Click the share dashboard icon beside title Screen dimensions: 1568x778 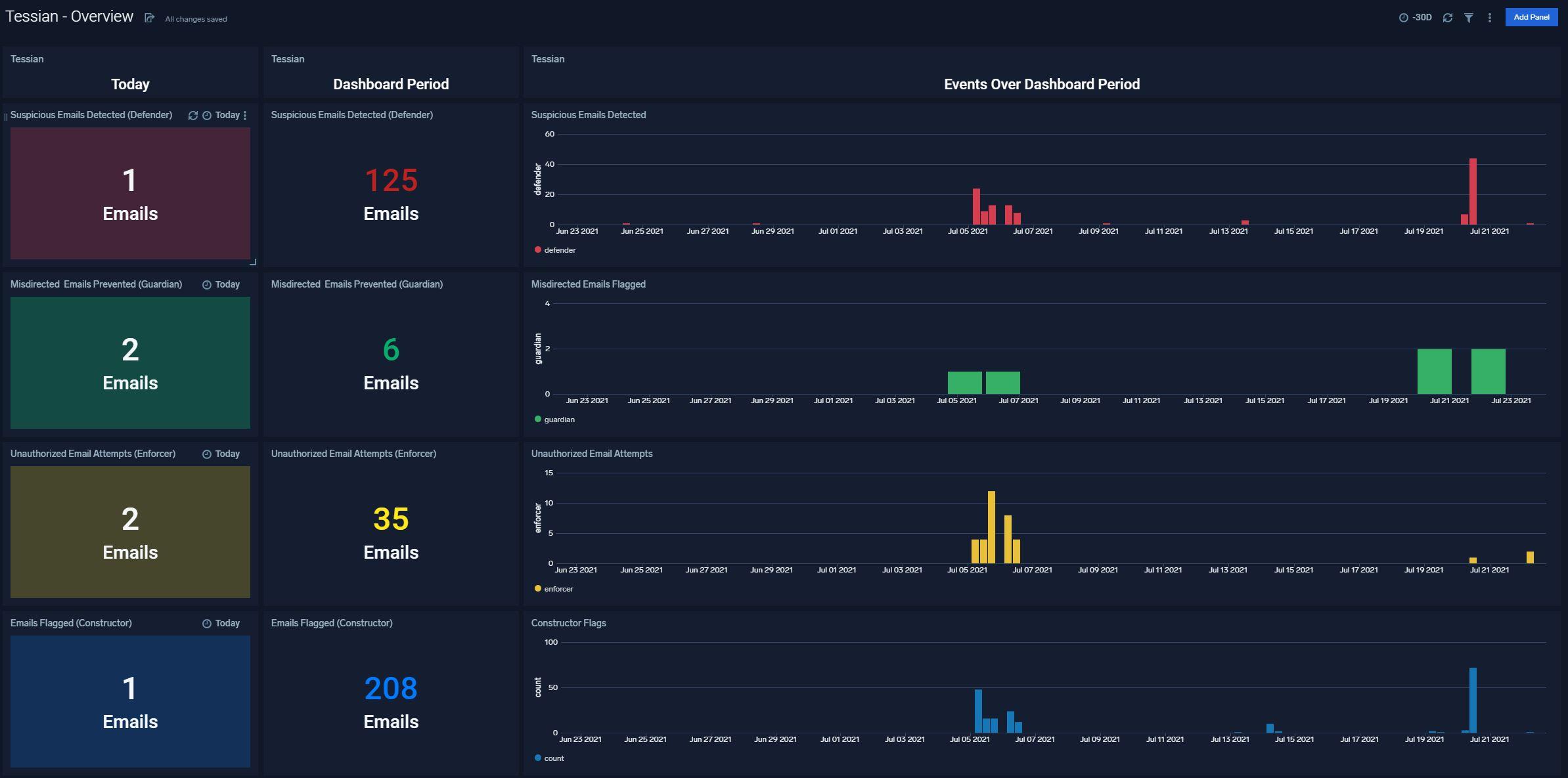(x=149, y=18)
